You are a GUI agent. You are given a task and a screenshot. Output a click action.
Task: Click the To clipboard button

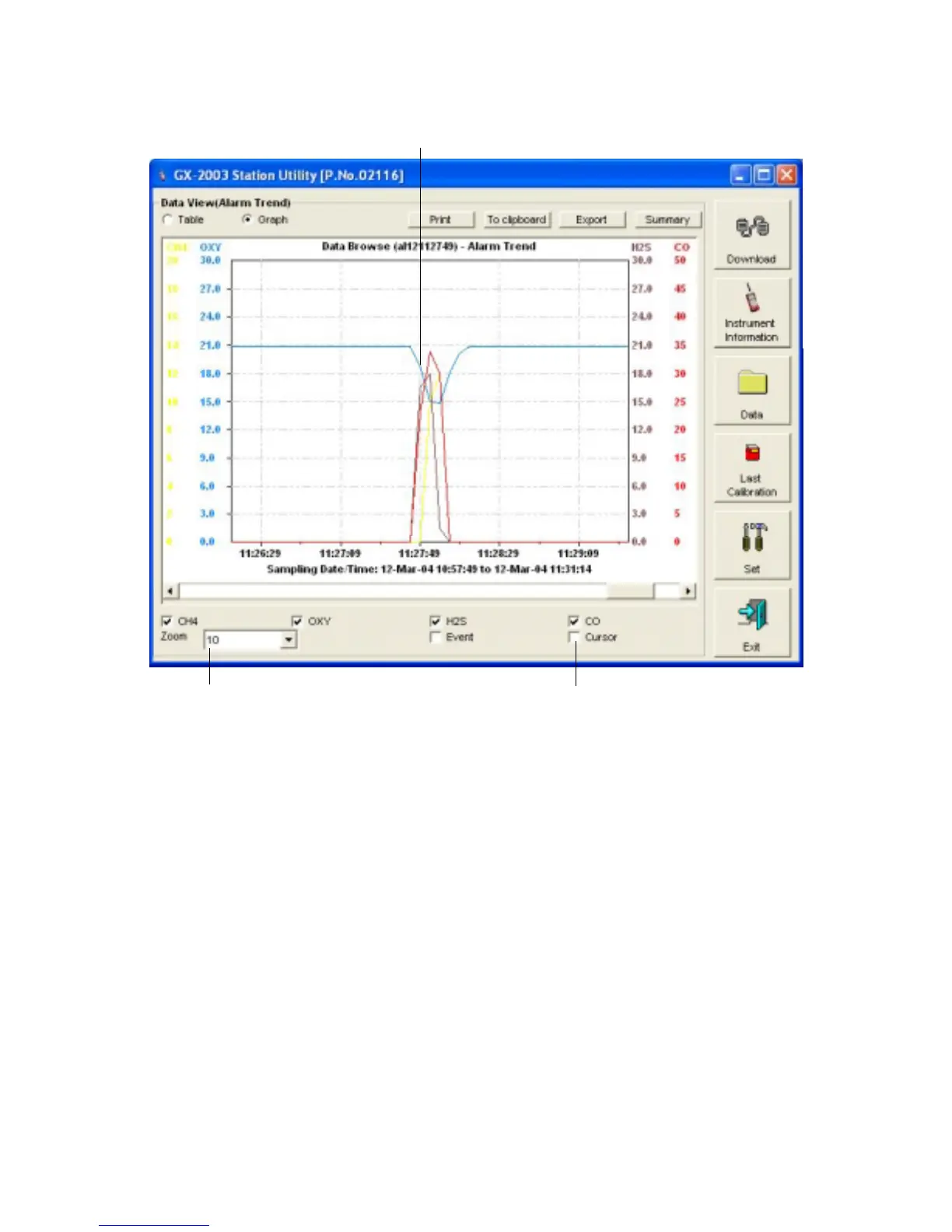pyautogui.click(x=516, y=220)
